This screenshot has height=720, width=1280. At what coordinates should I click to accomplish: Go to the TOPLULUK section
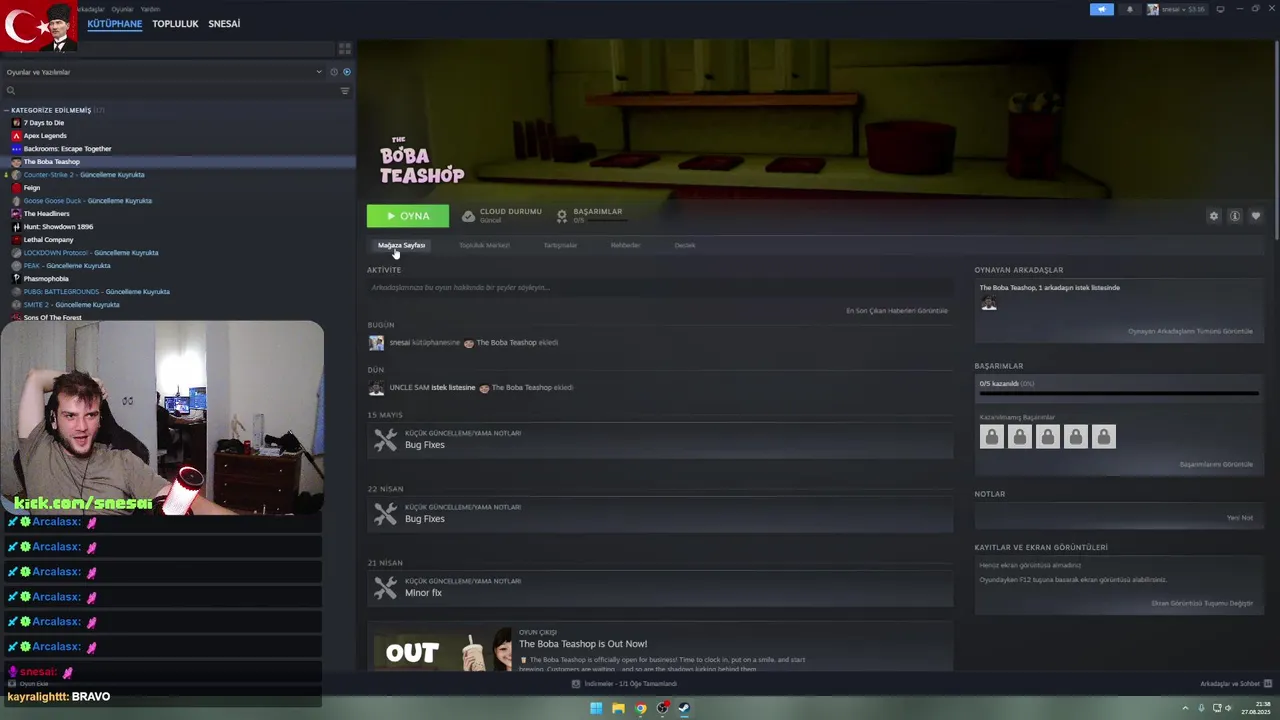pos(175,24)
